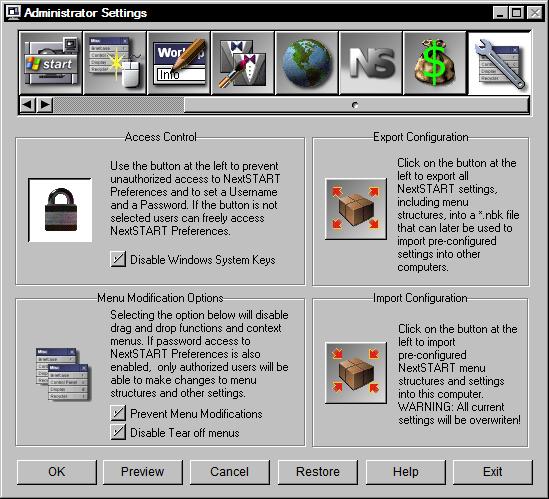The height and width of the screenshot is (499, 549).
Task: Select the wrench administrator settings icon
Action: click(x=500, y=63)
